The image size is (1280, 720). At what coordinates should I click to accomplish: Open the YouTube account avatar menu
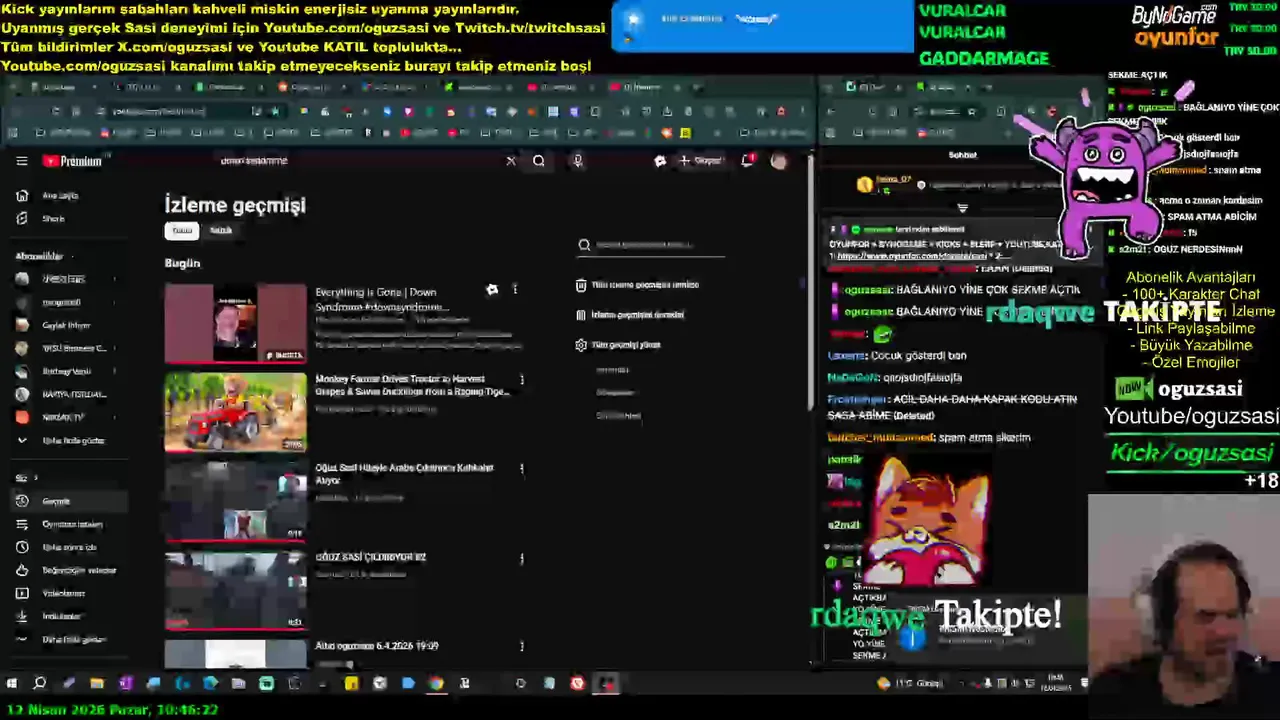tap(779, 161)
